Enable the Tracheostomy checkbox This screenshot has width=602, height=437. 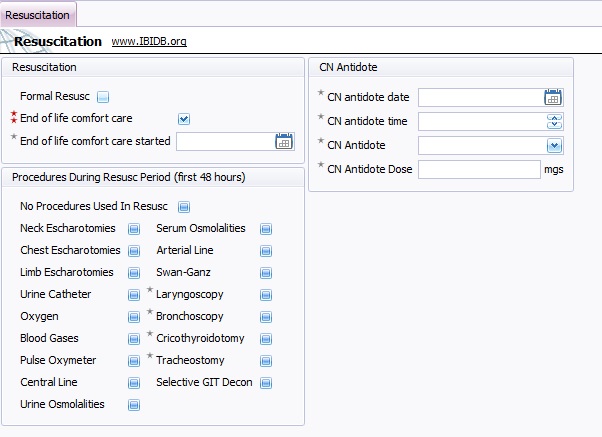pos(265,361)
